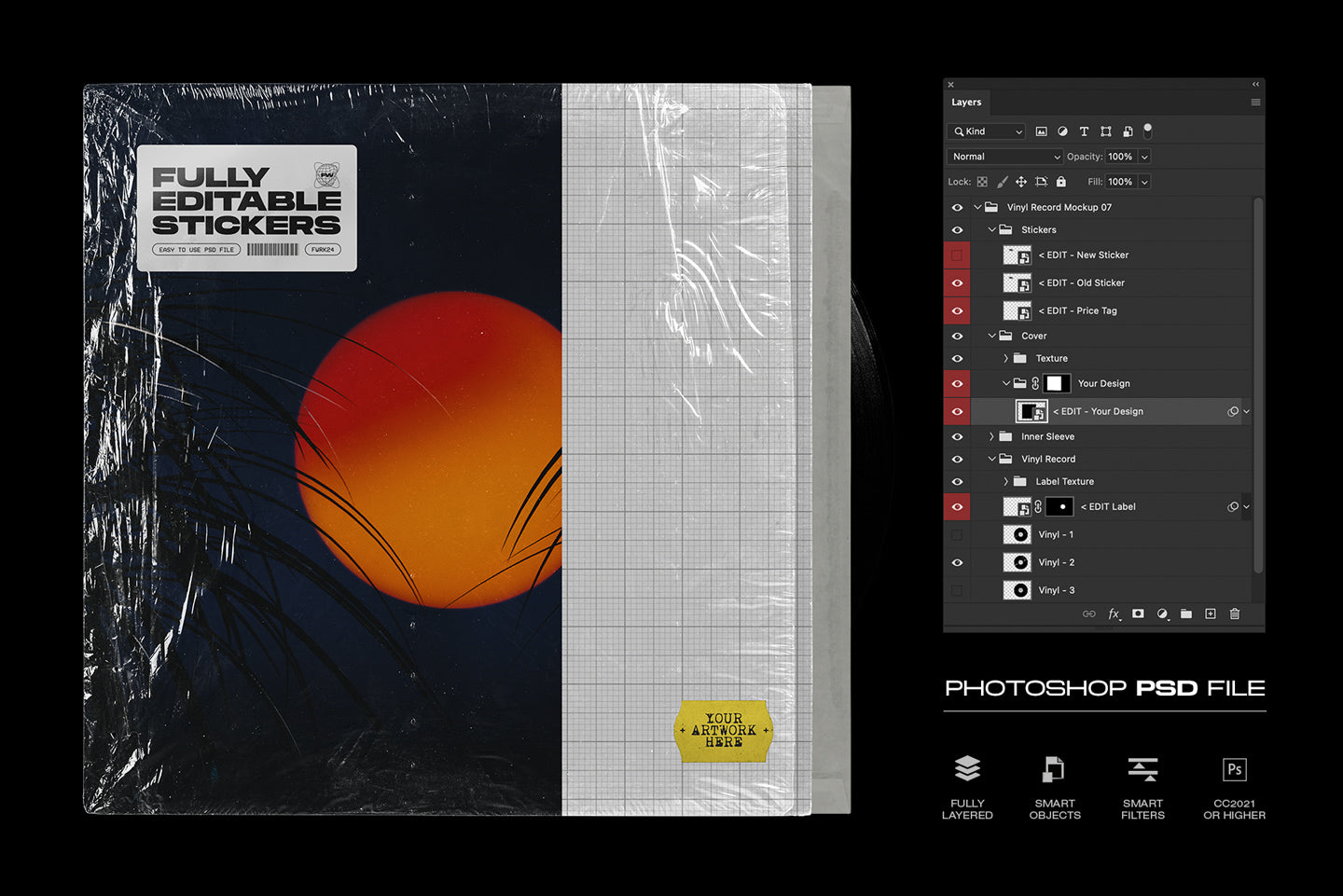Open the fx layer style icon

[x=1113, y=613]
